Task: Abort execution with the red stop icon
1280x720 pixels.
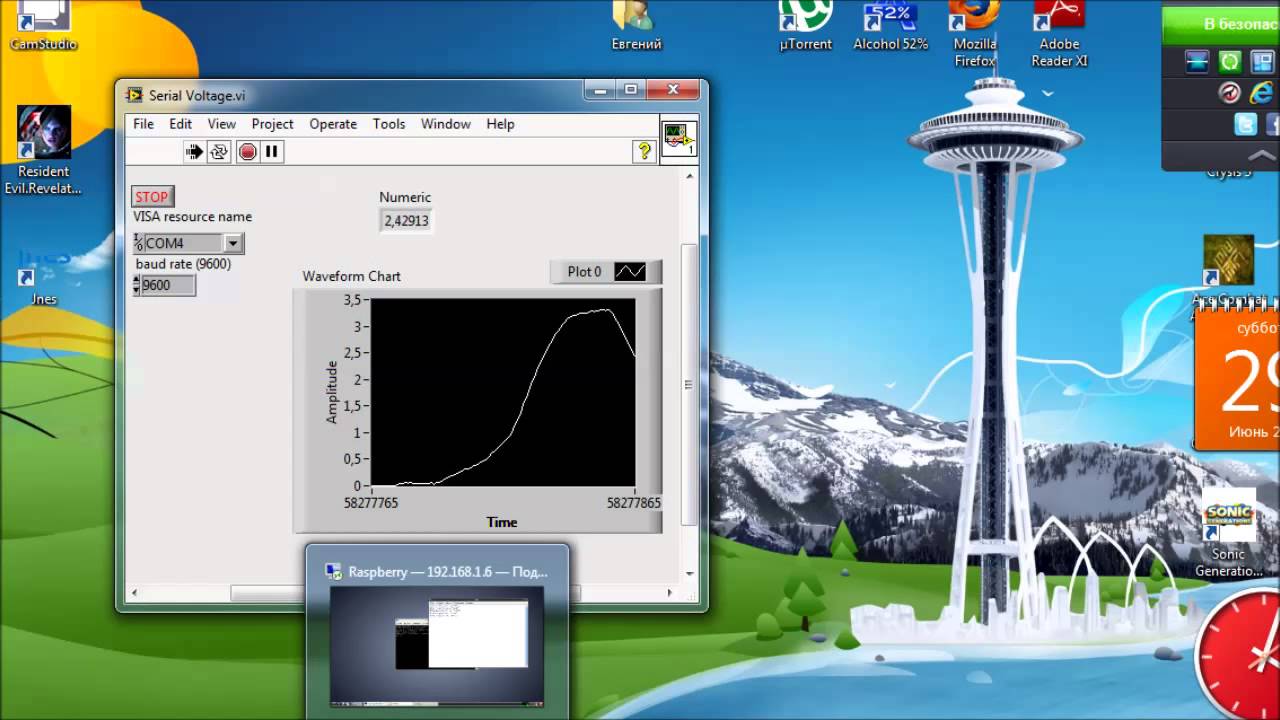Action: pyautogui.click(x=247, y=152)
